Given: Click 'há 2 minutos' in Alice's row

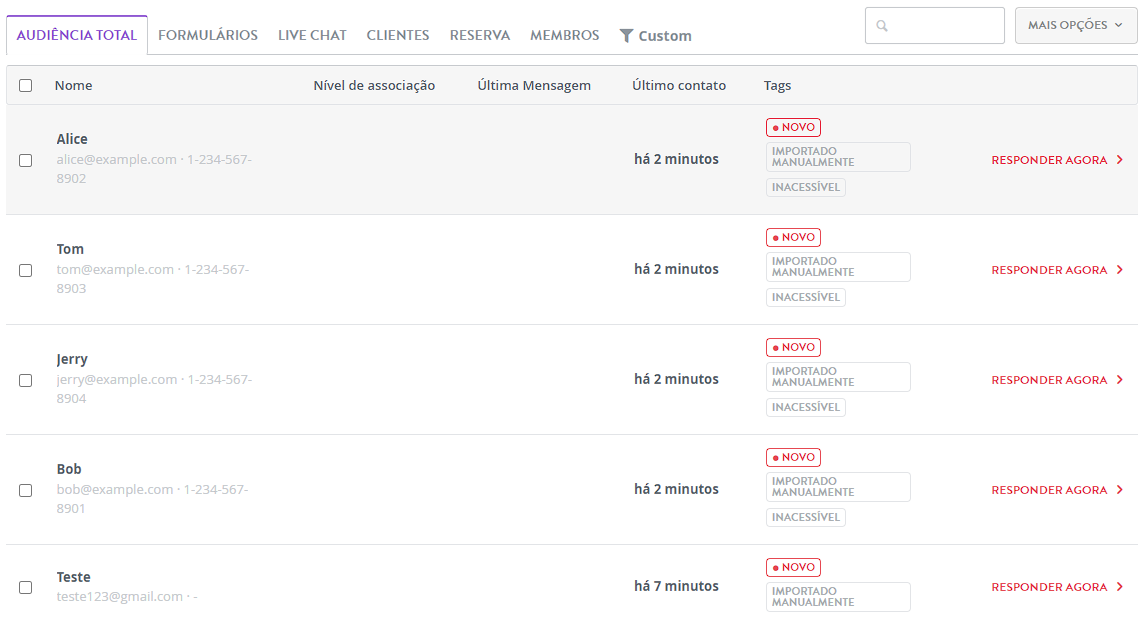Looking at the screenshot, I should [x=676, y=159].
